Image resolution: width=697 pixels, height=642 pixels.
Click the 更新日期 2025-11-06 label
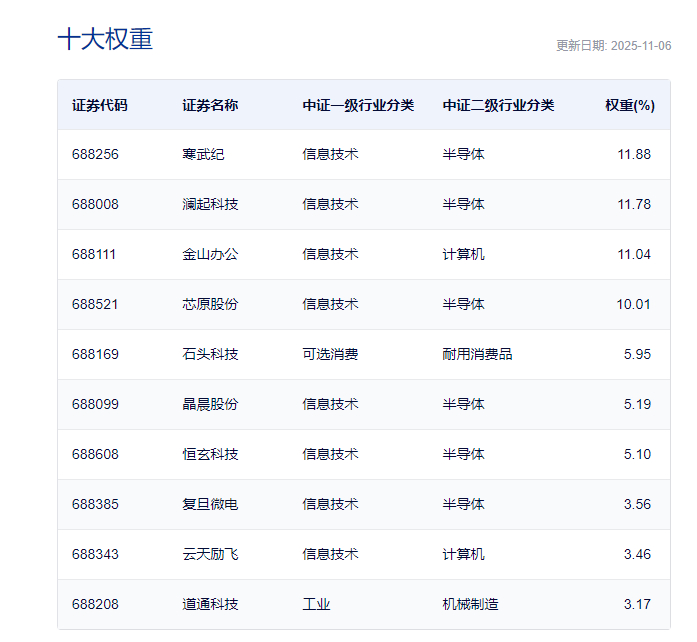coord(613,46)
